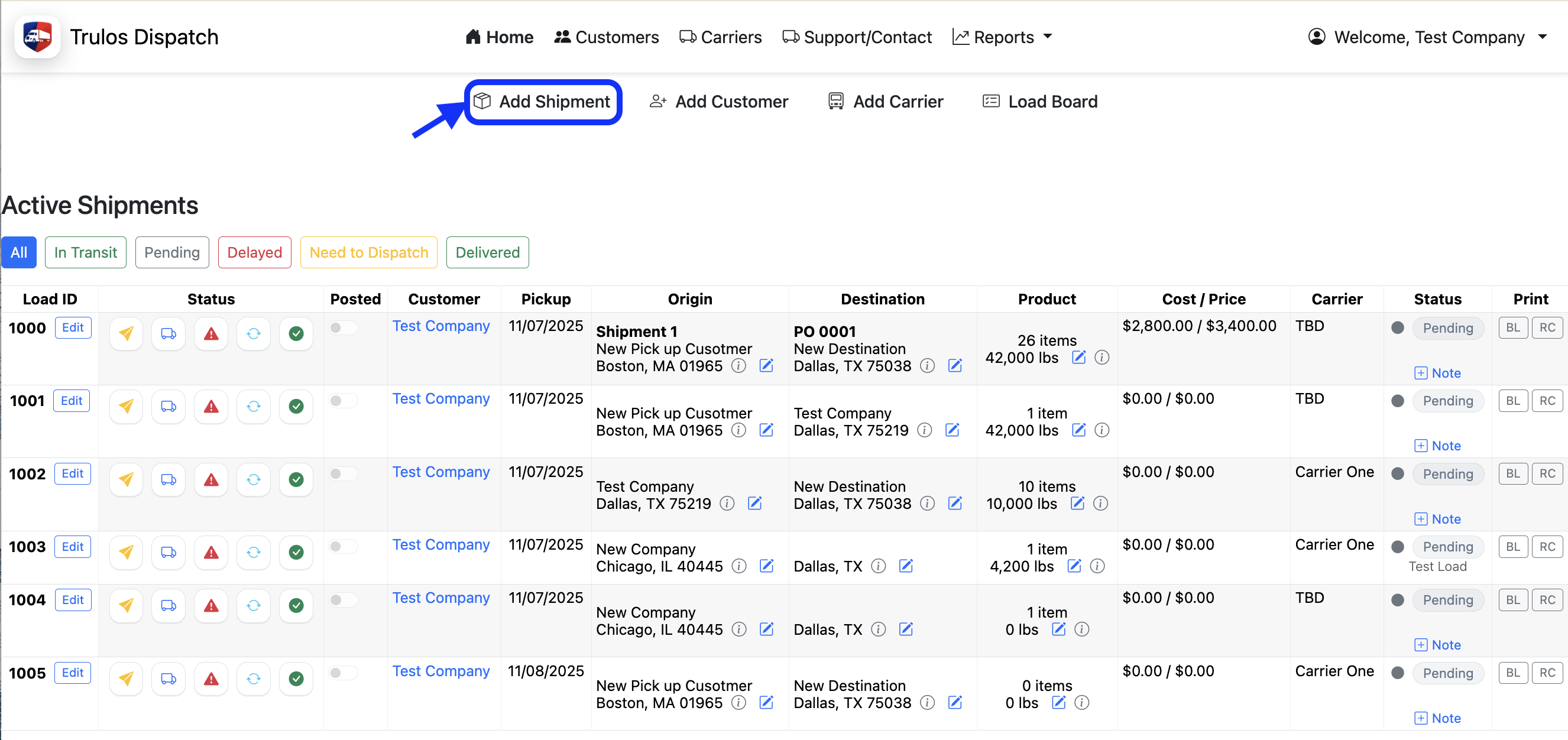Click the truck transit icon on load 1001
1568x740 pixels.
click(168, 407)
